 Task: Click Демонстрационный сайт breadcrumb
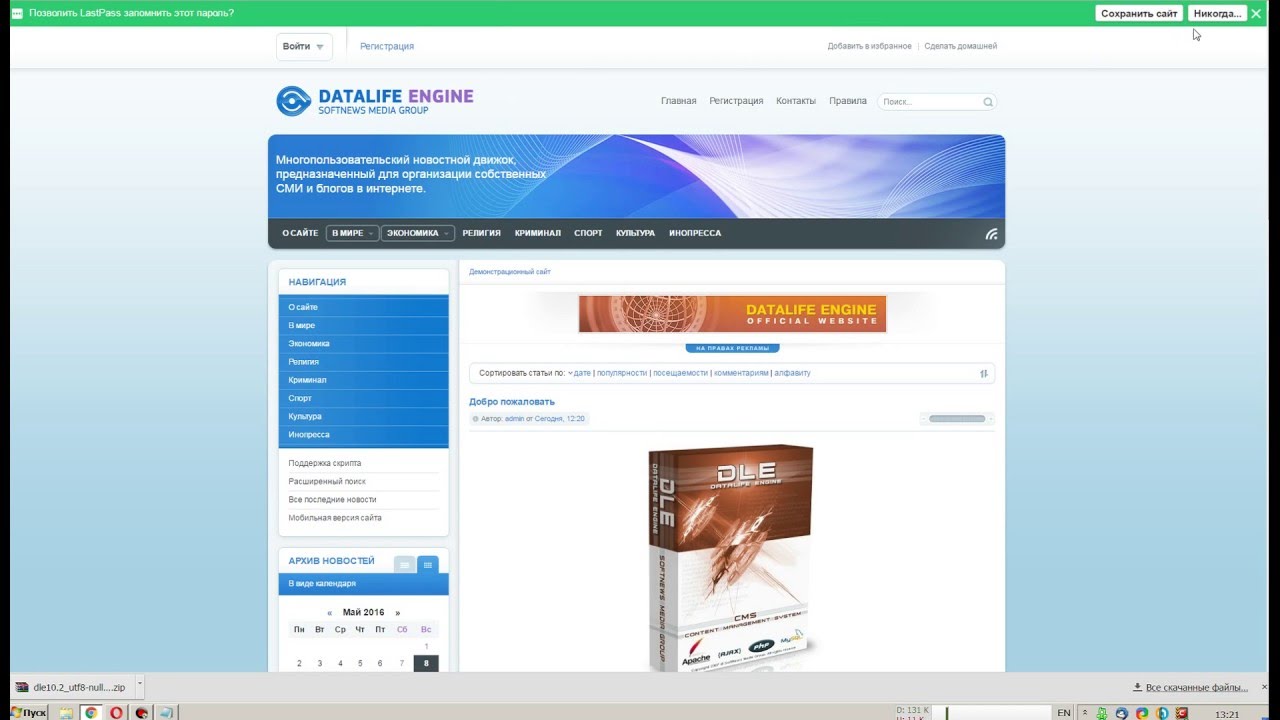pyautogui.click(x=510, y=272)
